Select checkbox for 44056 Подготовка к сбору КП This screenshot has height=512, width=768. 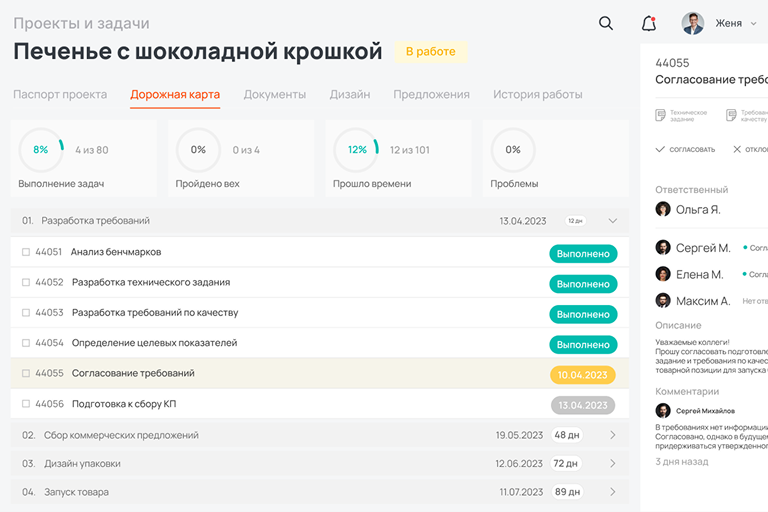[x=26, y=404]
